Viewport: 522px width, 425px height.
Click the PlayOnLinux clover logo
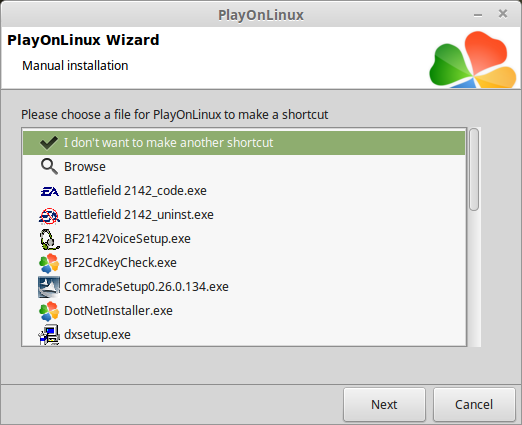click(473, 60)
